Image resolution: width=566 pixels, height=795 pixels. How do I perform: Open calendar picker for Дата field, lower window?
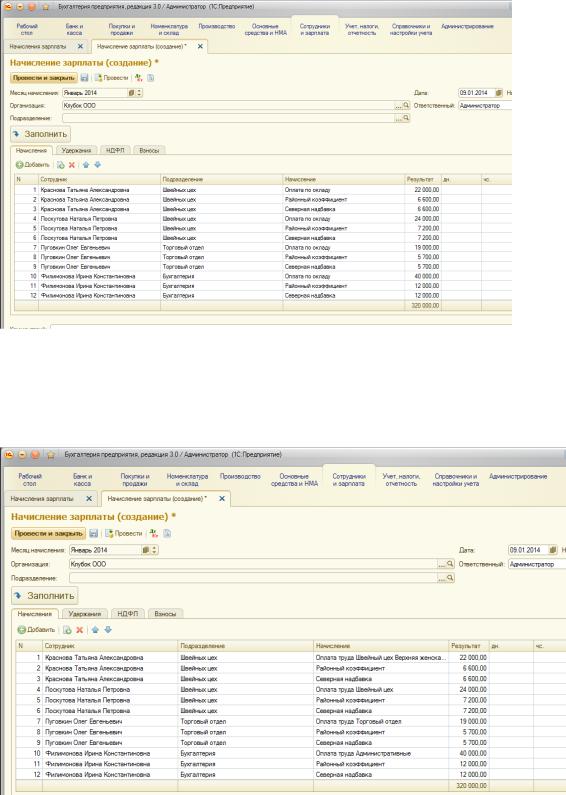(552, 550)
